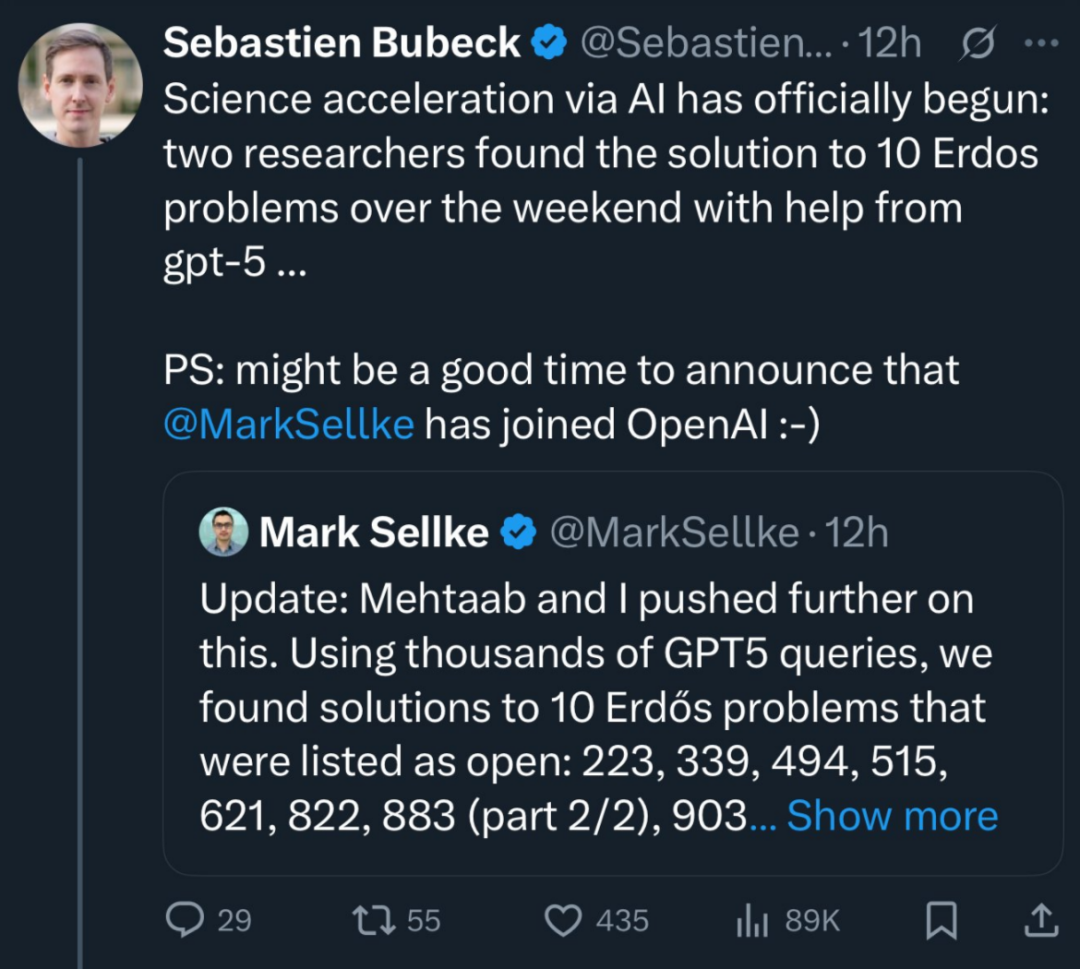Viewport: 1080px width, 969px height.
Task: Reply to the post via comment icon
Action: pyautogui.click(x=185, y=920)
